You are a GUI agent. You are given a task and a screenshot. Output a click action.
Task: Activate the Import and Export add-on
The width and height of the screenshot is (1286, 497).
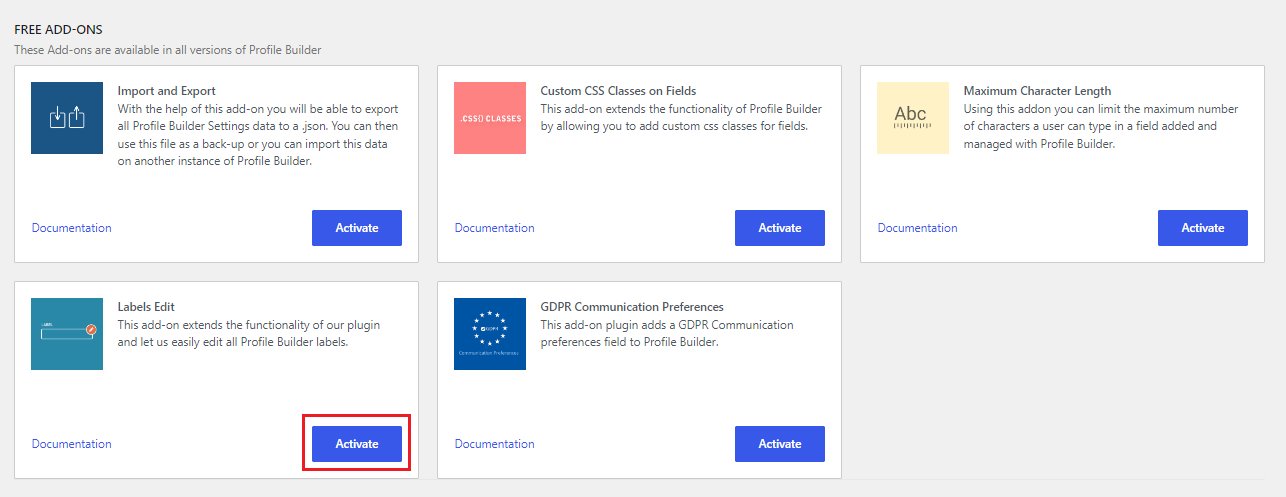click(357, 228)
